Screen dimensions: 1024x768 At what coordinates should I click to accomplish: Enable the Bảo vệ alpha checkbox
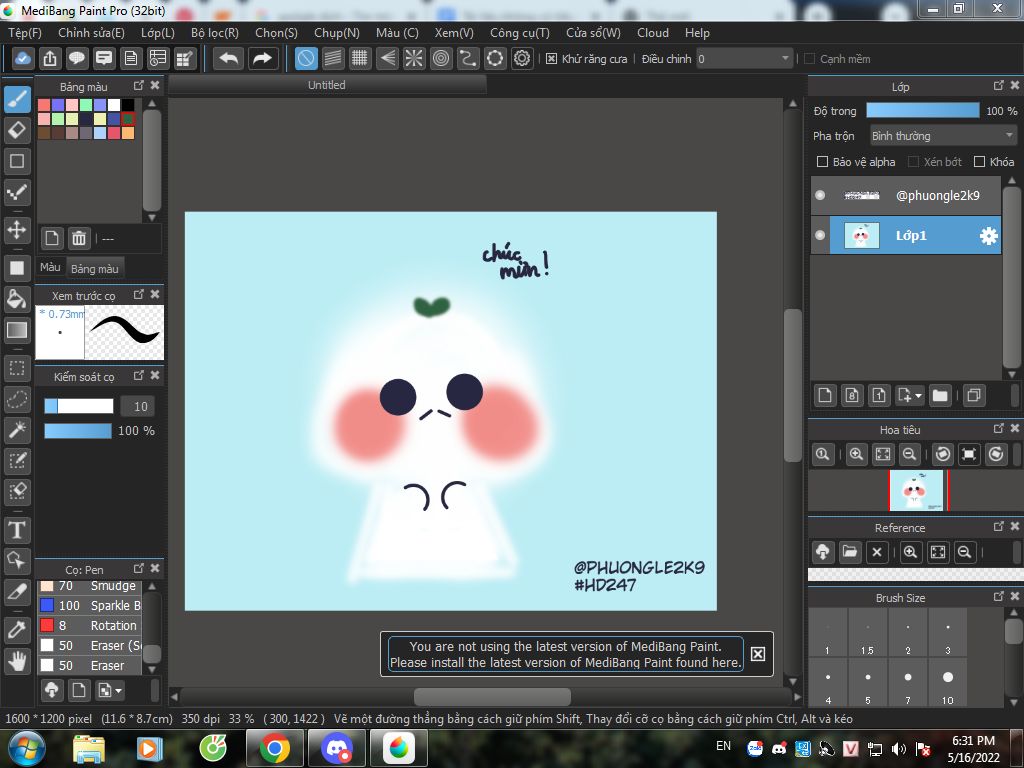tap(822, 161)
